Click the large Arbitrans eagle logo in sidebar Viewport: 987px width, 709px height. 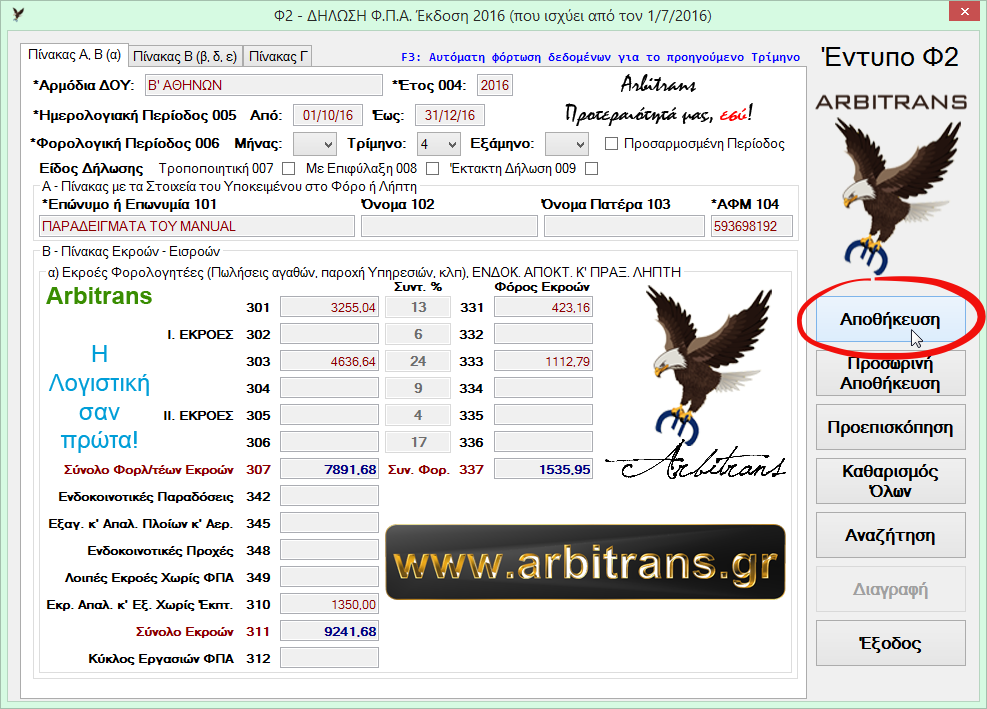(898, 196)
